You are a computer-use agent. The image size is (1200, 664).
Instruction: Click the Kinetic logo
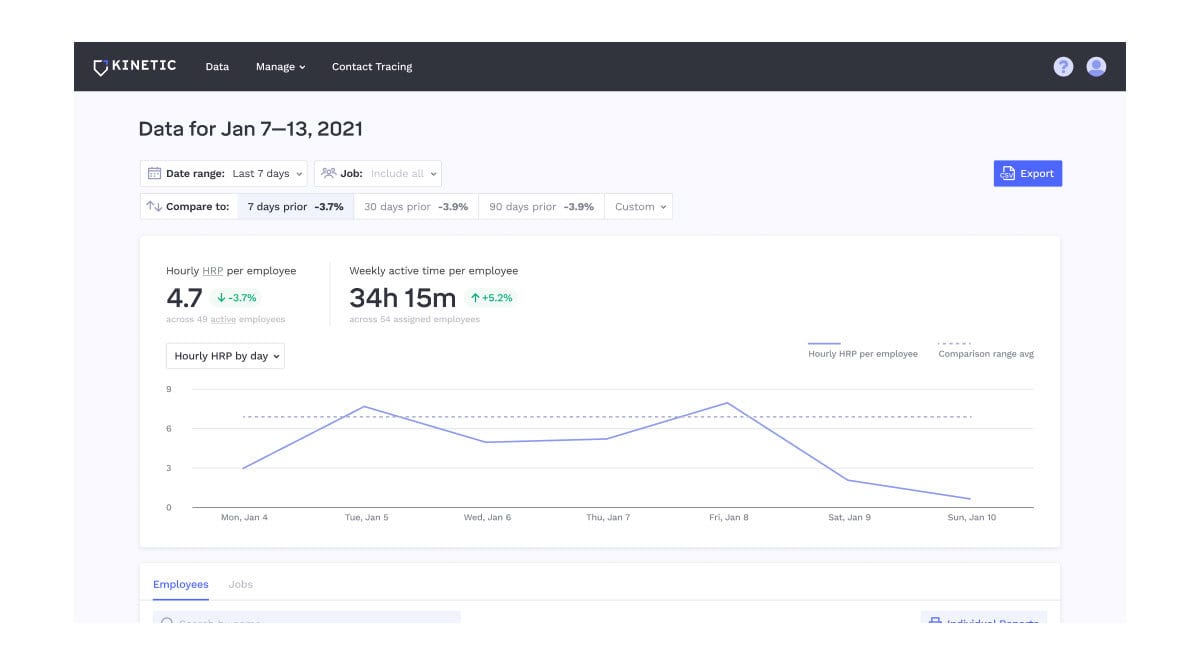(134, 66)
